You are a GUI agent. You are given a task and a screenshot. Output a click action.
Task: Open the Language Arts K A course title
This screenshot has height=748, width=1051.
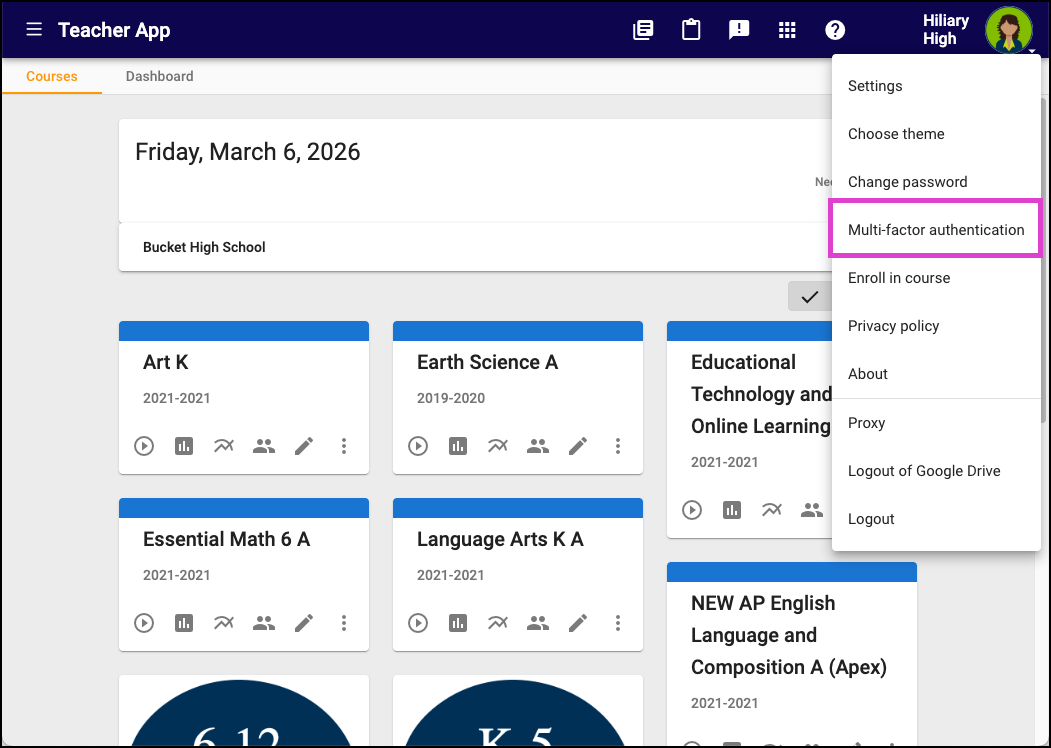point(500,539)
